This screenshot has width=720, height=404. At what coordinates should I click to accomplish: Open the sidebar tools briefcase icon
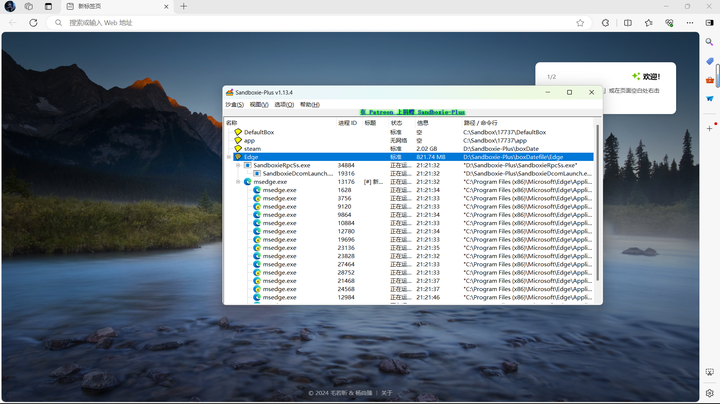709,80
